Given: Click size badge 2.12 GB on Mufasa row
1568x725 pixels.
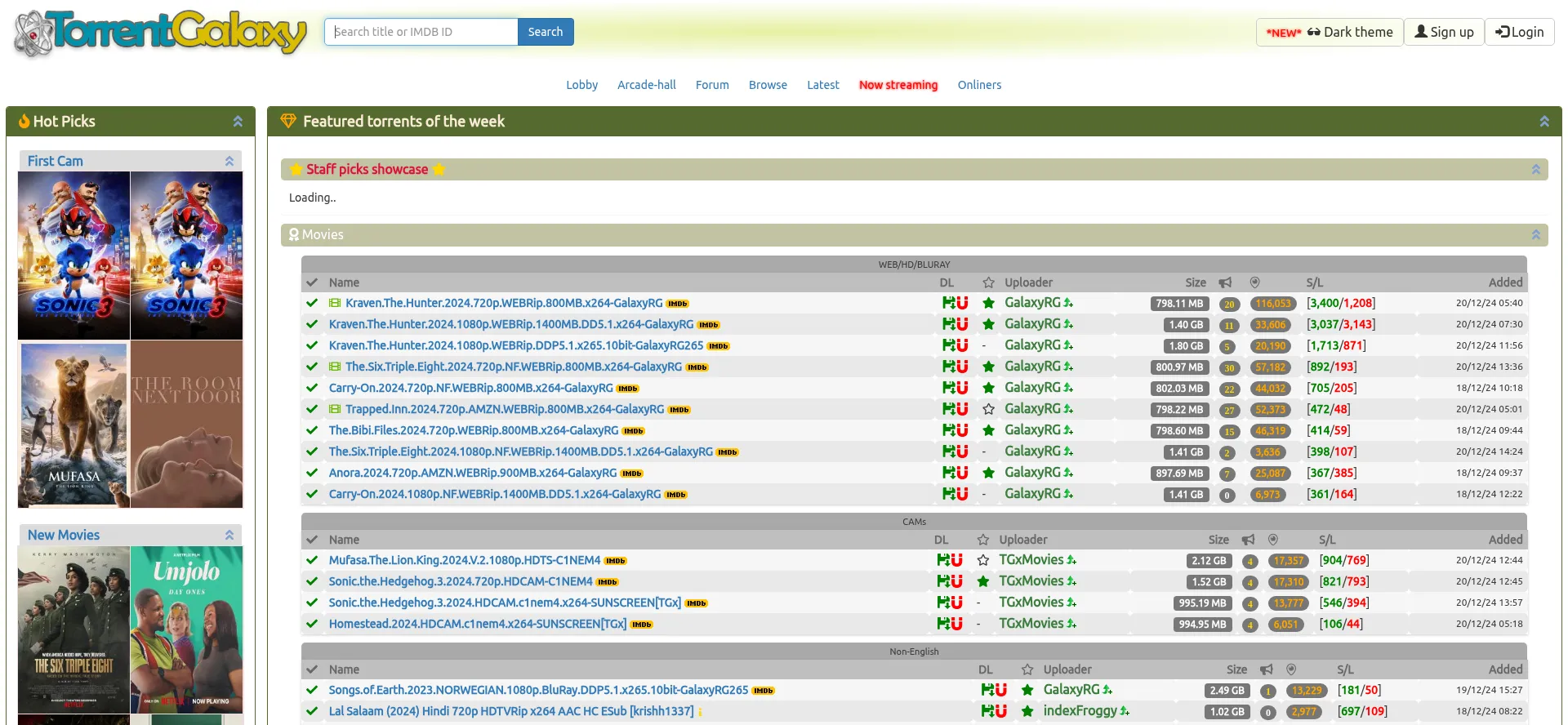Looking at the screenshot, I should click(x=1209, y=561).
